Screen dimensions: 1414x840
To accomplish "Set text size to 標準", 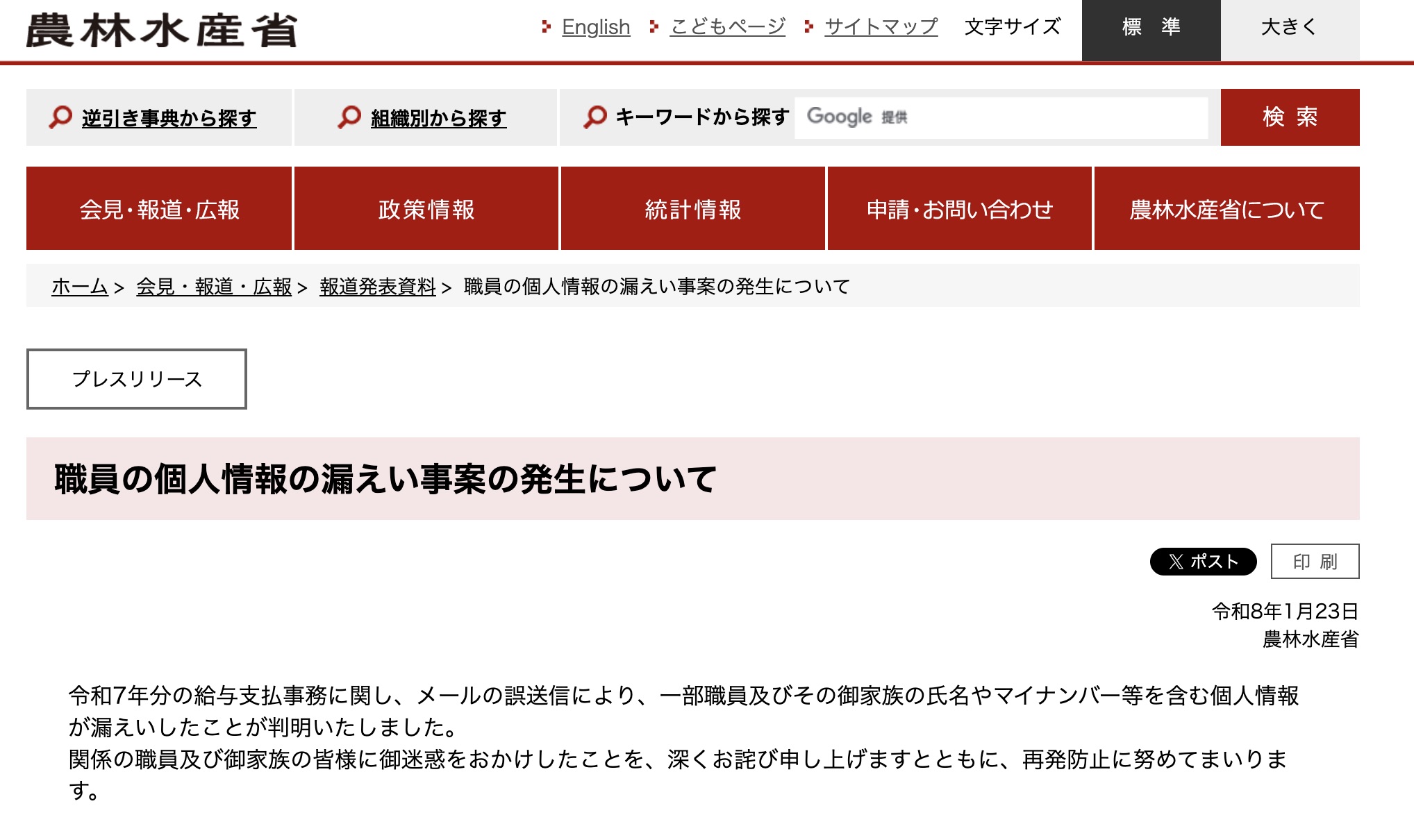I will tap(1151, 28).
